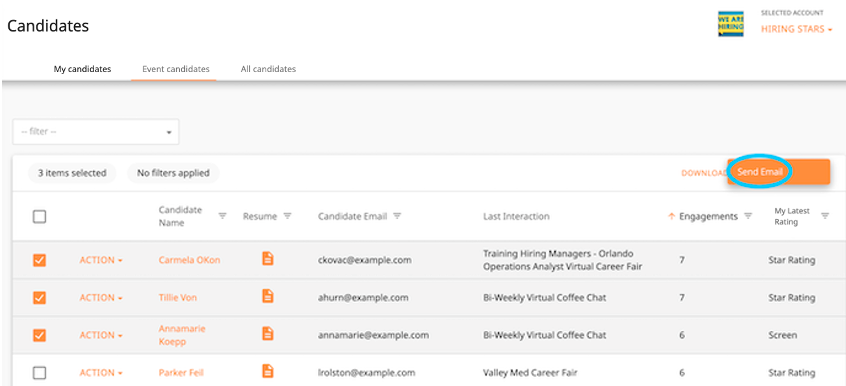The image size is (846, 386).
Task: Click the Candidate Name column header
Action: click(180, 216)
